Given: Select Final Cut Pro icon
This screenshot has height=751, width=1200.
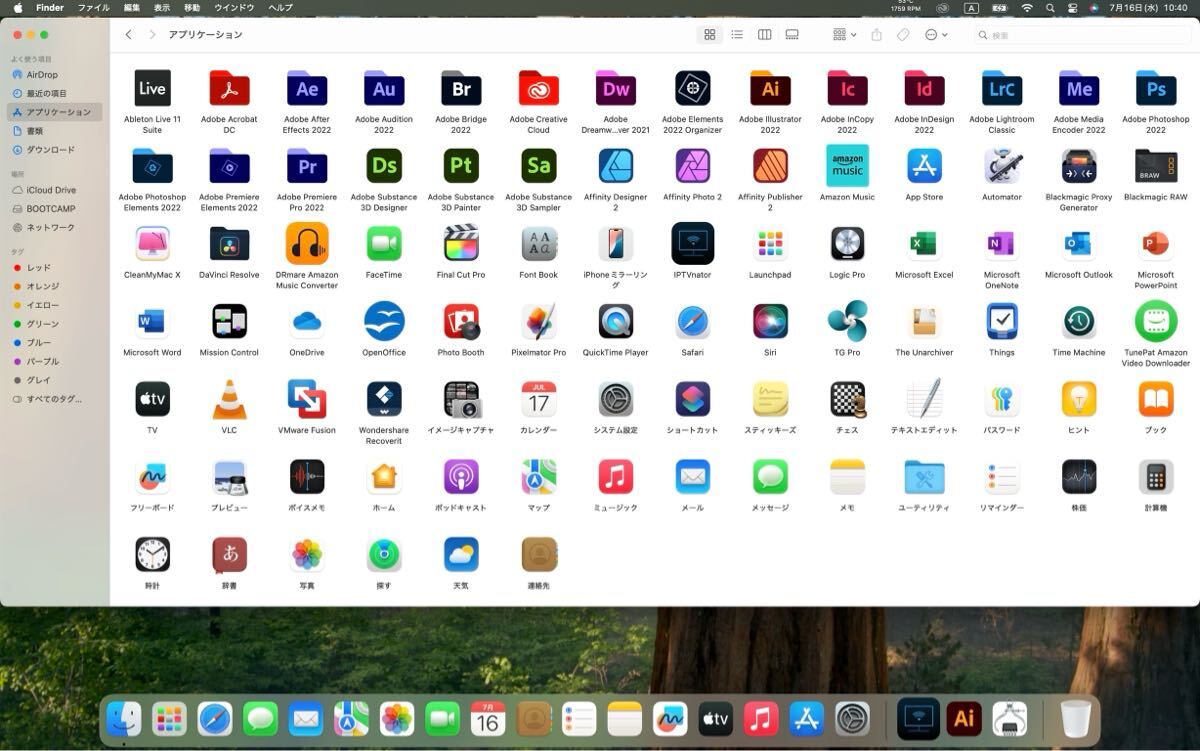Looking at the screenshot, I should click(x=461, y=243).
